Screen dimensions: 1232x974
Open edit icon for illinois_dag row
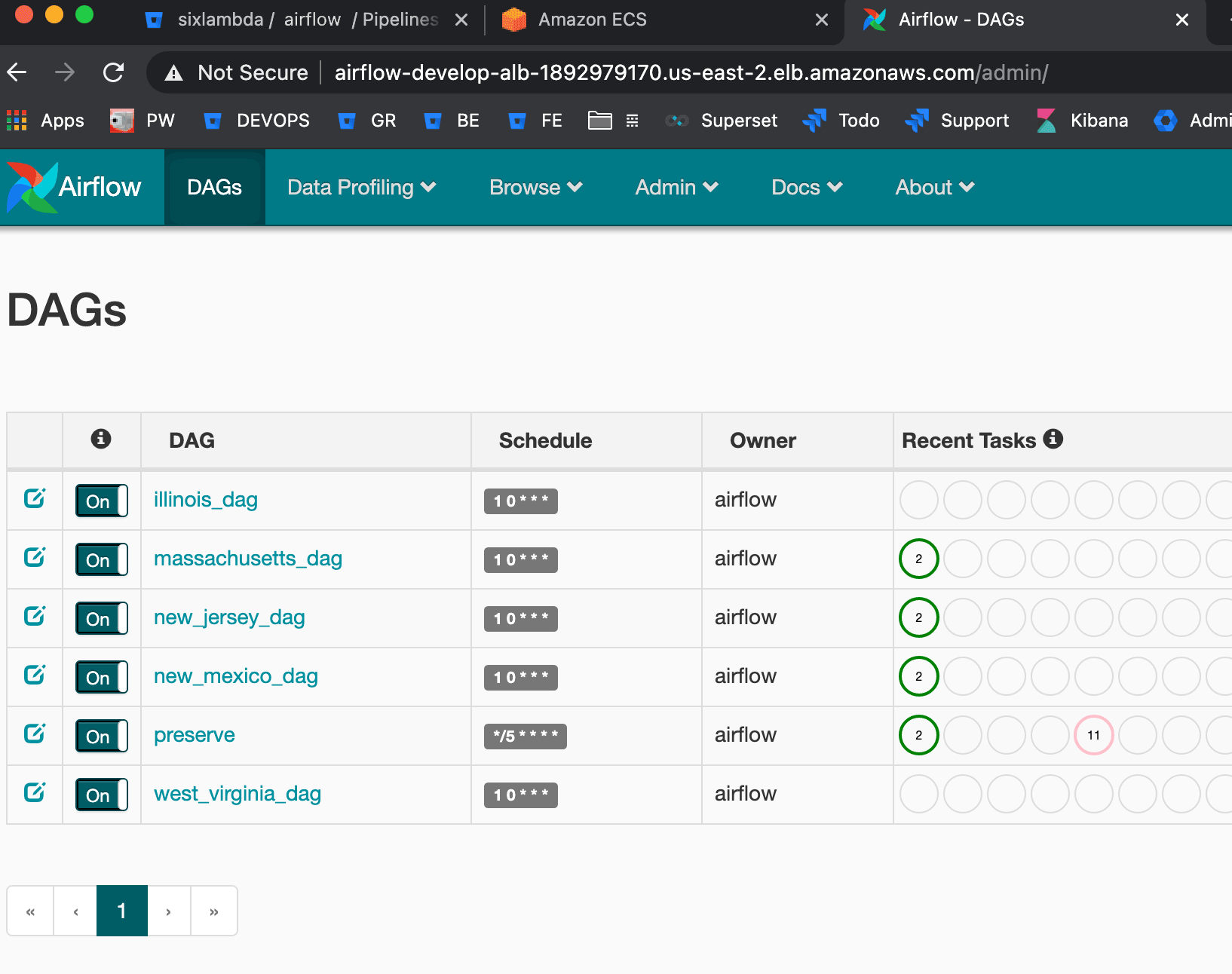click(35, 498)
